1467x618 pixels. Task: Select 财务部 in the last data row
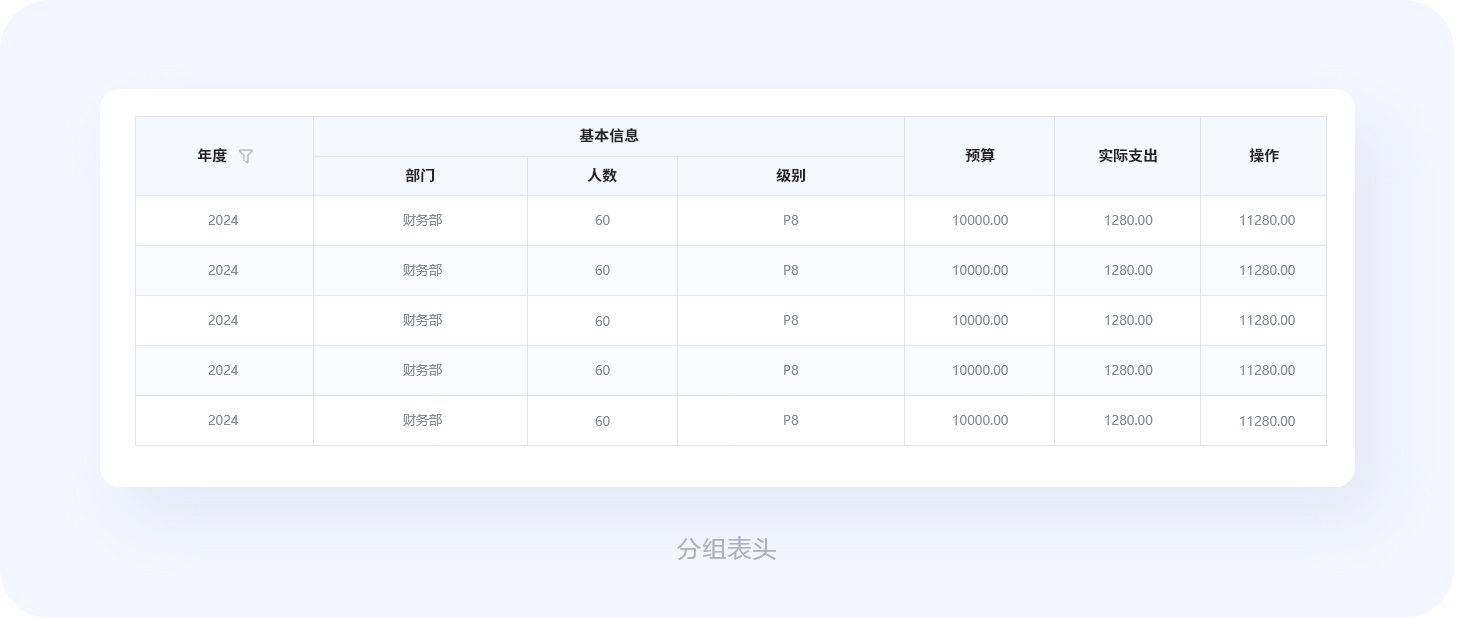[422, 420]
